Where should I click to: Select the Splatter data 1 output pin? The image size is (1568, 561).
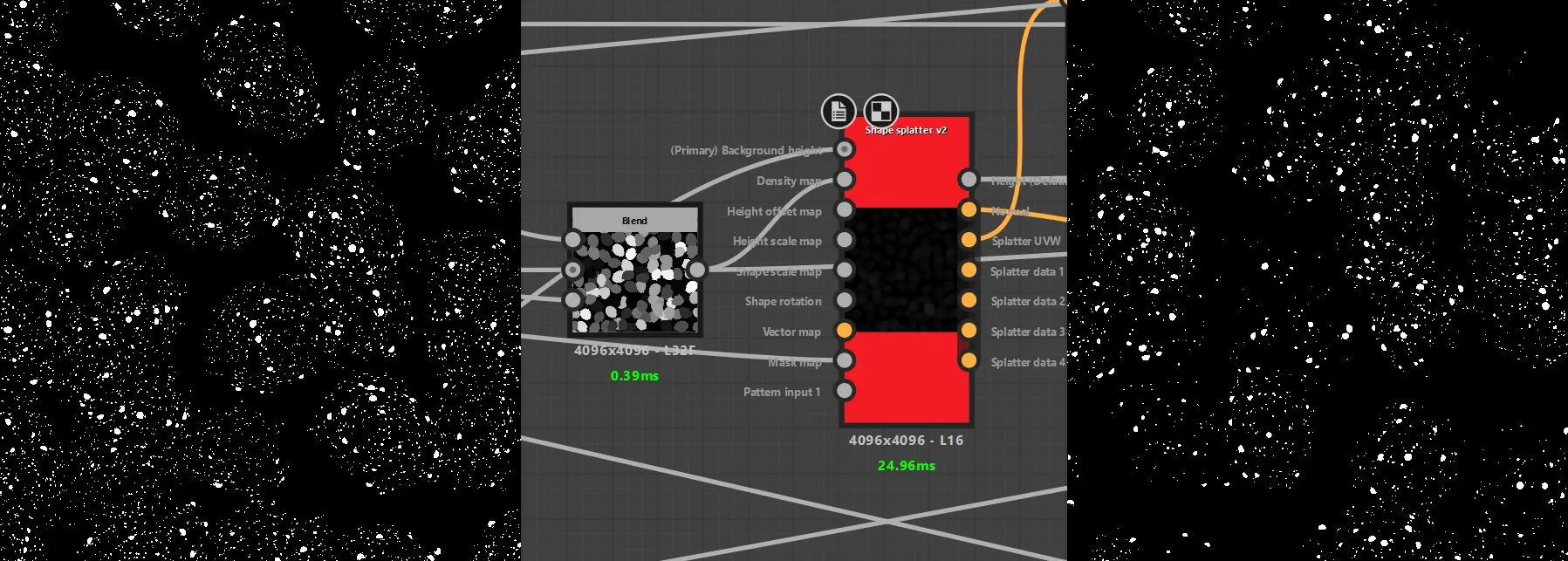pyautogui.click(x=969, y=270)
